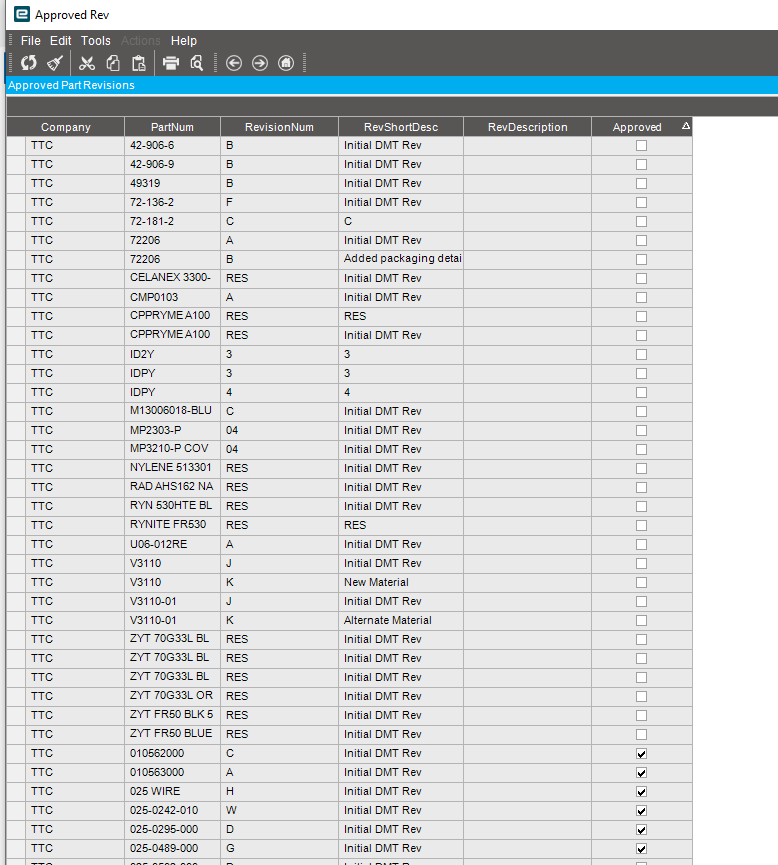Uncheck Approved for 025-0489-000 row
The image size is (778, 865).
641,848
